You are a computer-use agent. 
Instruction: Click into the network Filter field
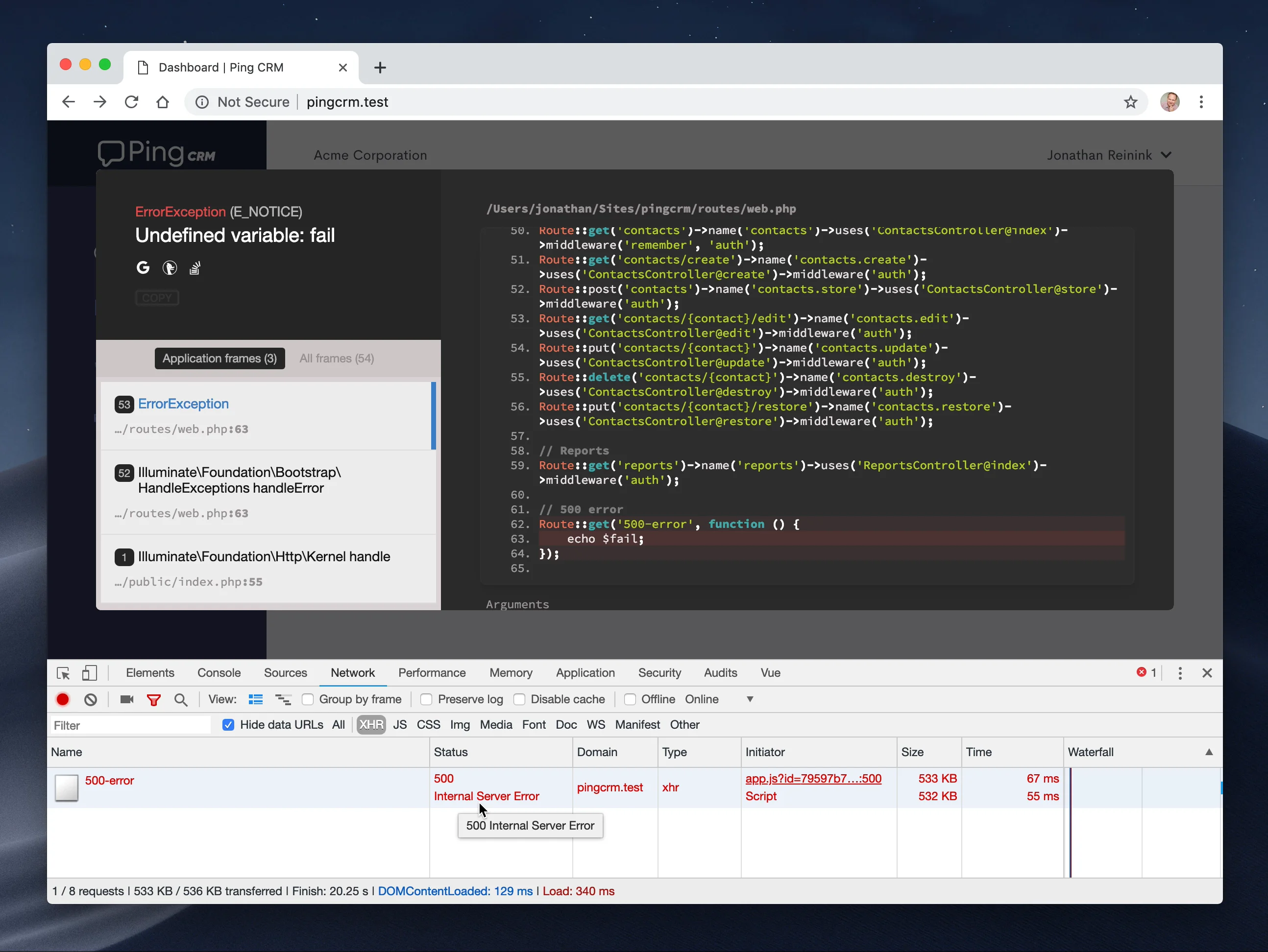pos(131,725)
